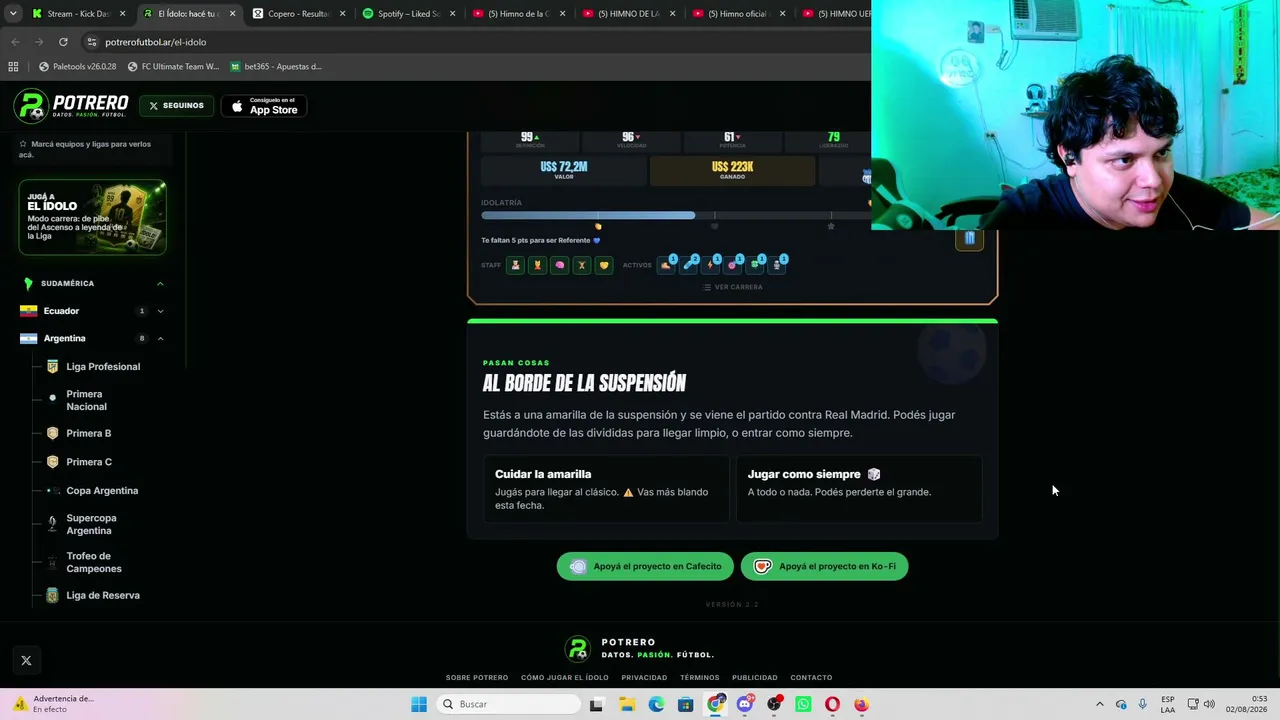Close the El Ídolo tab

[x=232, y=14]
